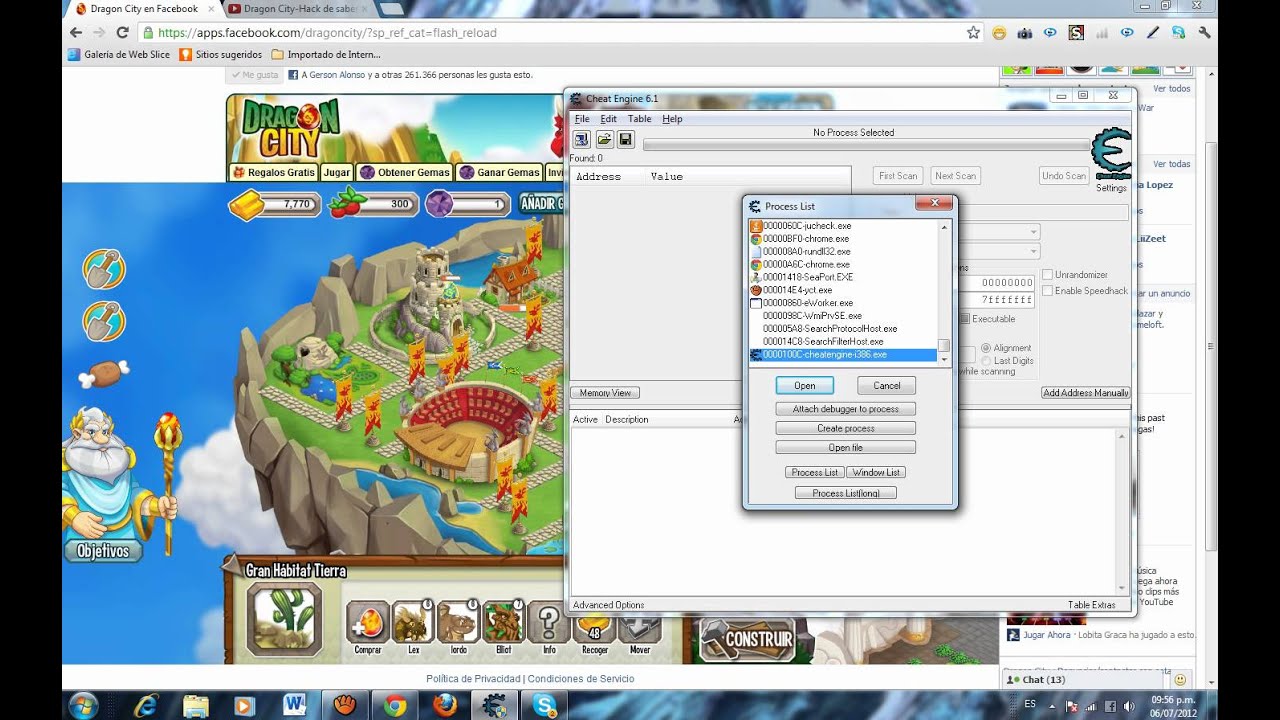The width and height of the screenshot is (1280, 720).
Task: Open Cheat Engine Settings via the logo
Action: point(1111,155)
